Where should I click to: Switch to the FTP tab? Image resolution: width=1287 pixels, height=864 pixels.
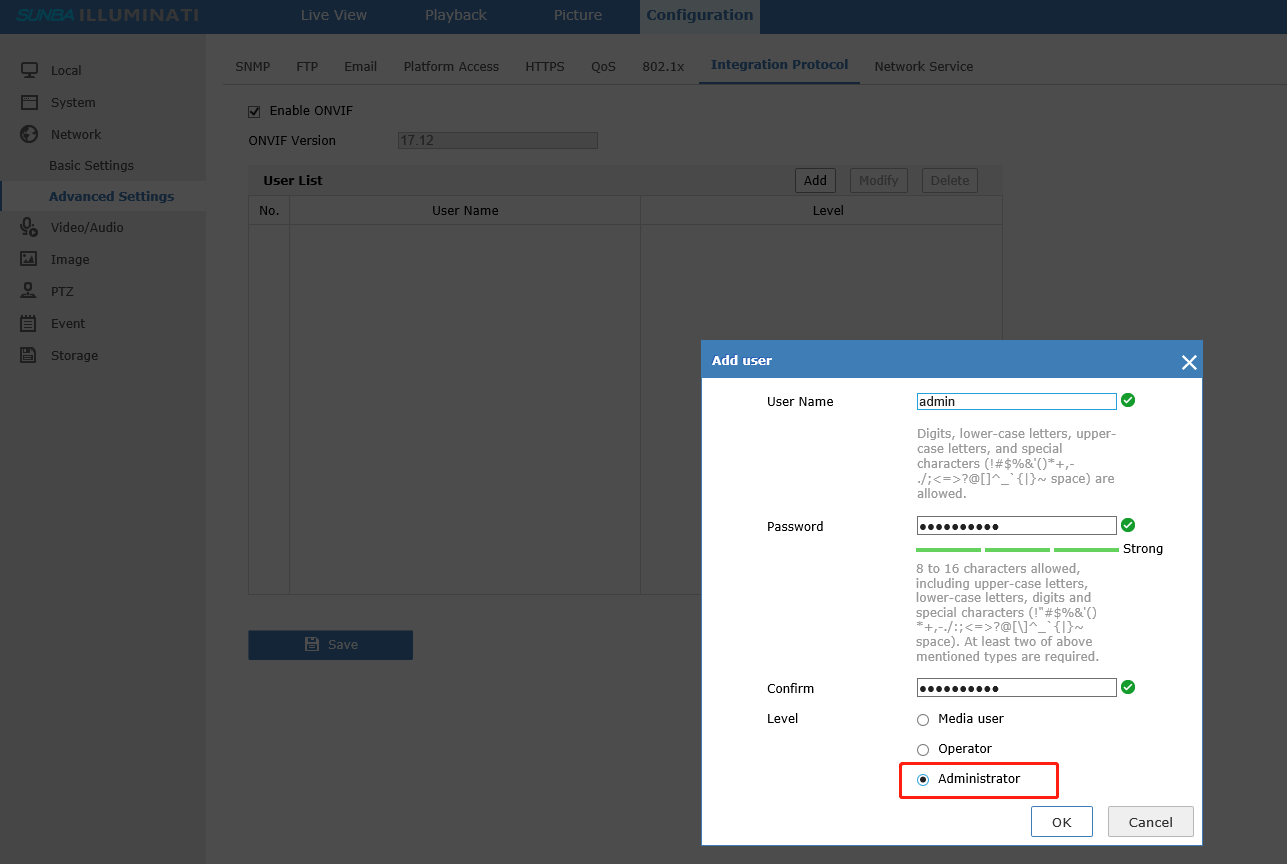pyautogui.click(x=307, y=66)
